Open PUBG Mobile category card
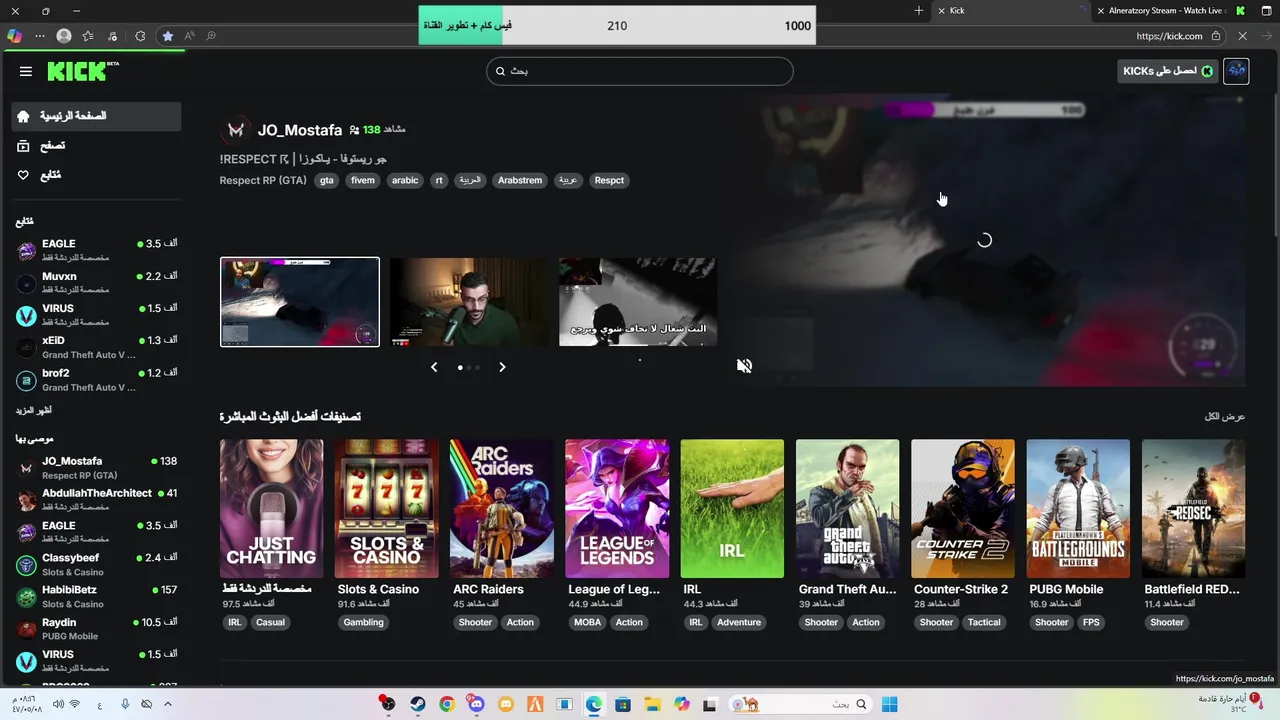The width and height of the screenshot is (1280, 720). [1078, 509]
